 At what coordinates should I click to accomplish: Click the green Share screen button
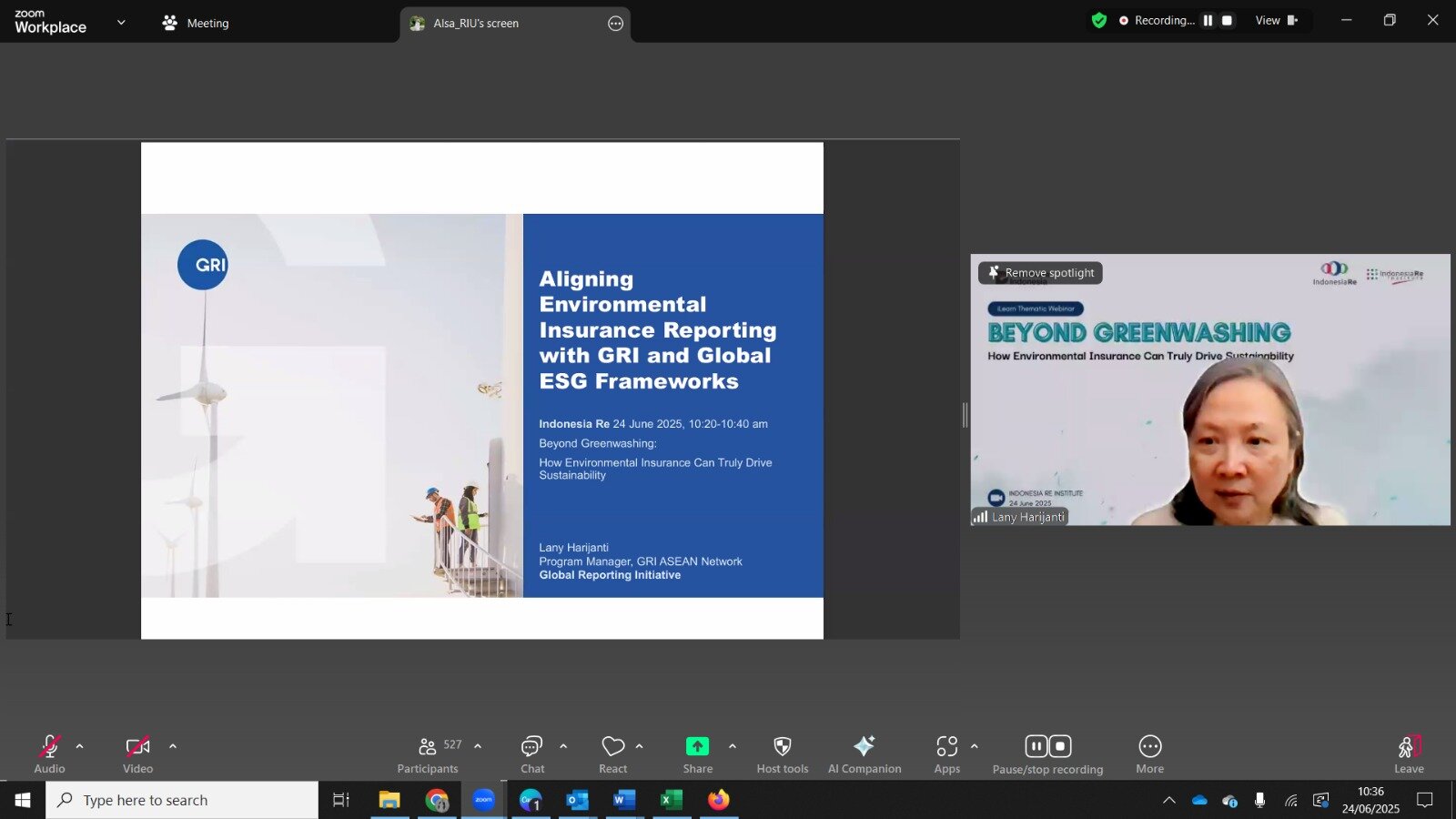[x=698, y=754]
